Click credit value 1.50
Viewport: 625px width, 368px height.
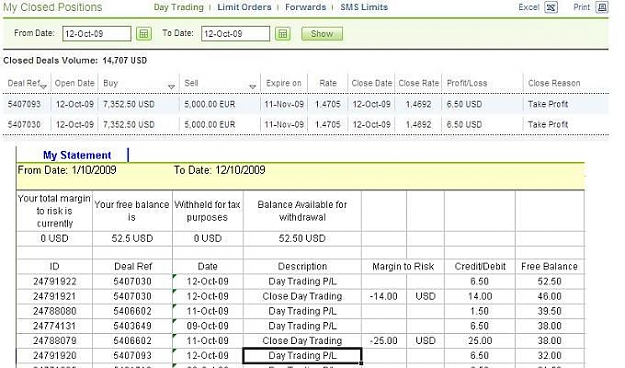click(x=479, y=311)
